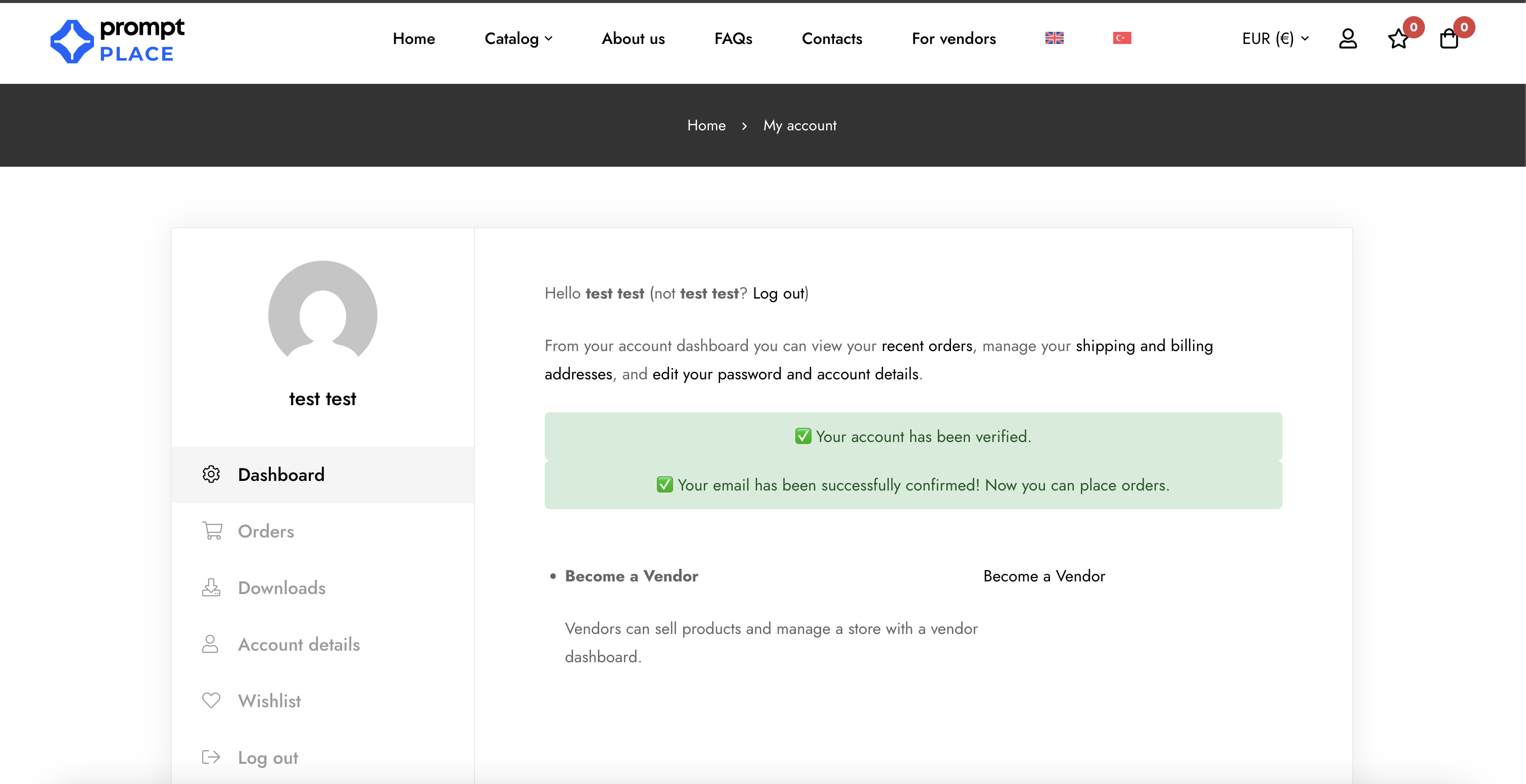Screen dimensions: 1526x784
Task: Open the recent orders link
Action: tap(927, 345)
